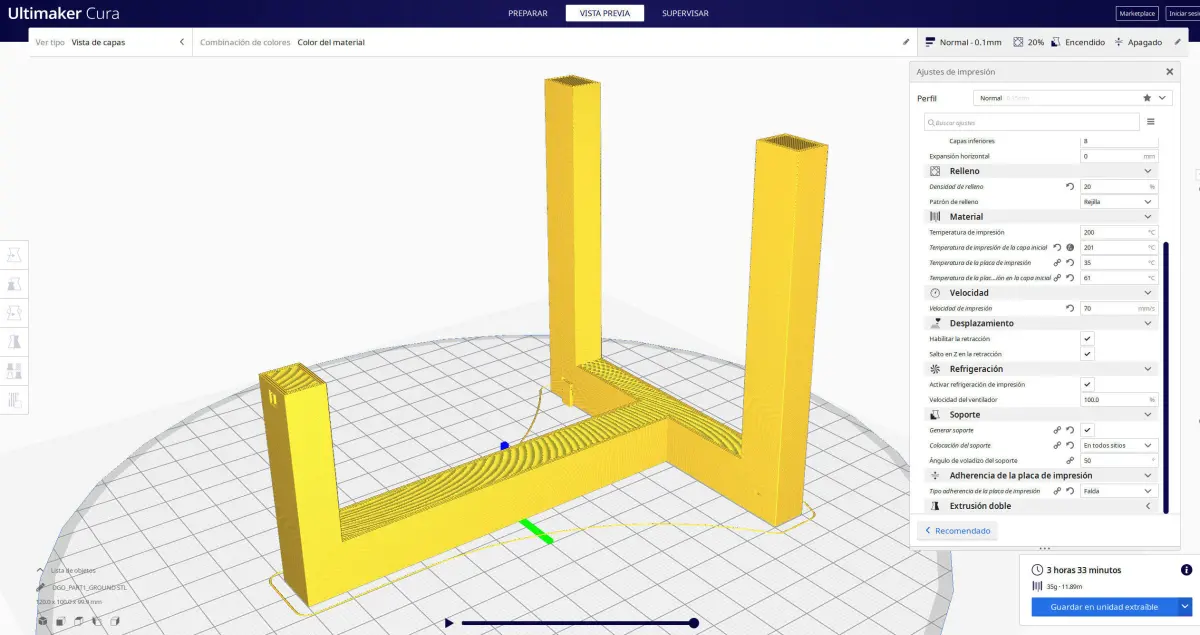1200x635 pixels.
Task: Open Colocación del soporte dropdown
Action: [x=1118, y=445]
